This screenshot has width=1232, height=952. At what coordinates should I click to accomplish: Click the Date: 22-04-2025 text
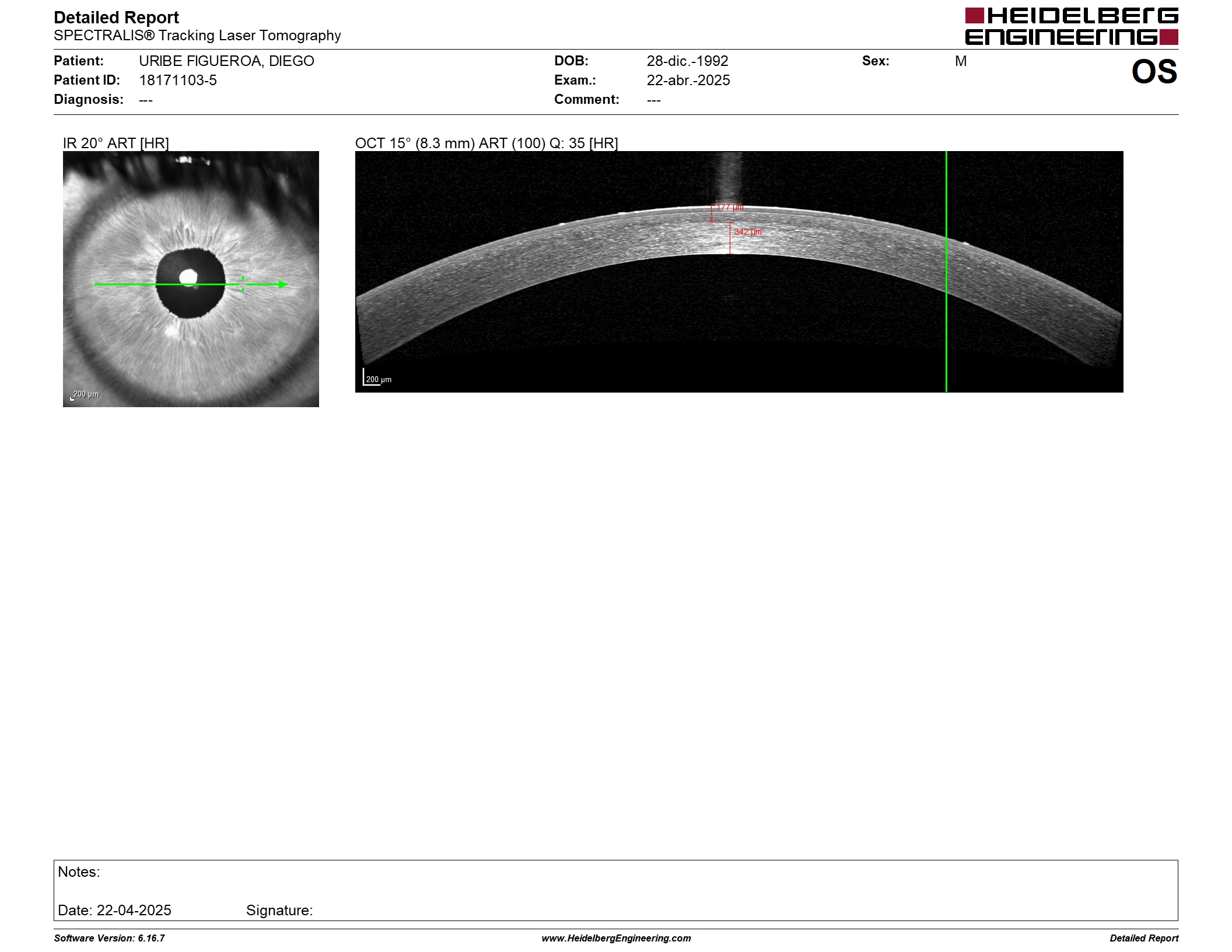pos(114,910)
